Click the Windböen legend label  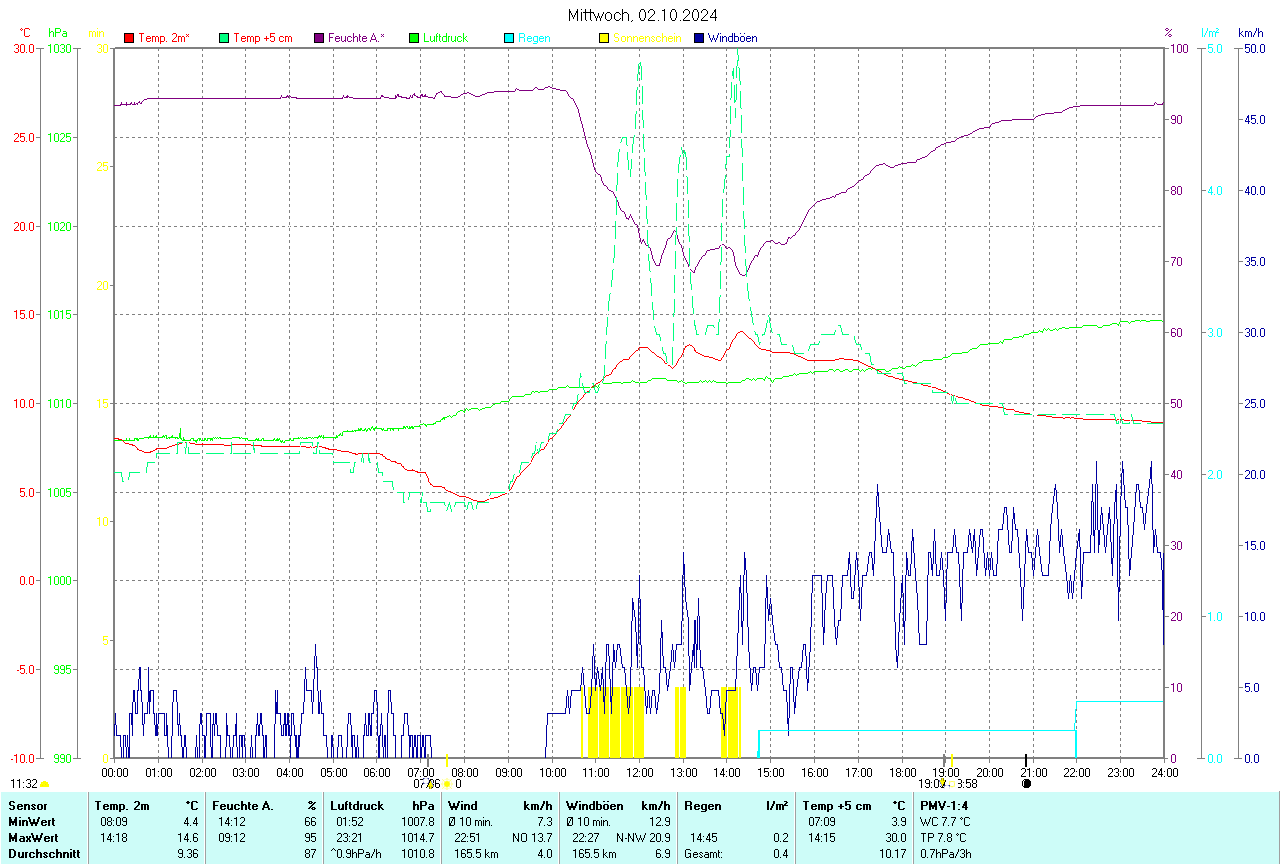732,38
